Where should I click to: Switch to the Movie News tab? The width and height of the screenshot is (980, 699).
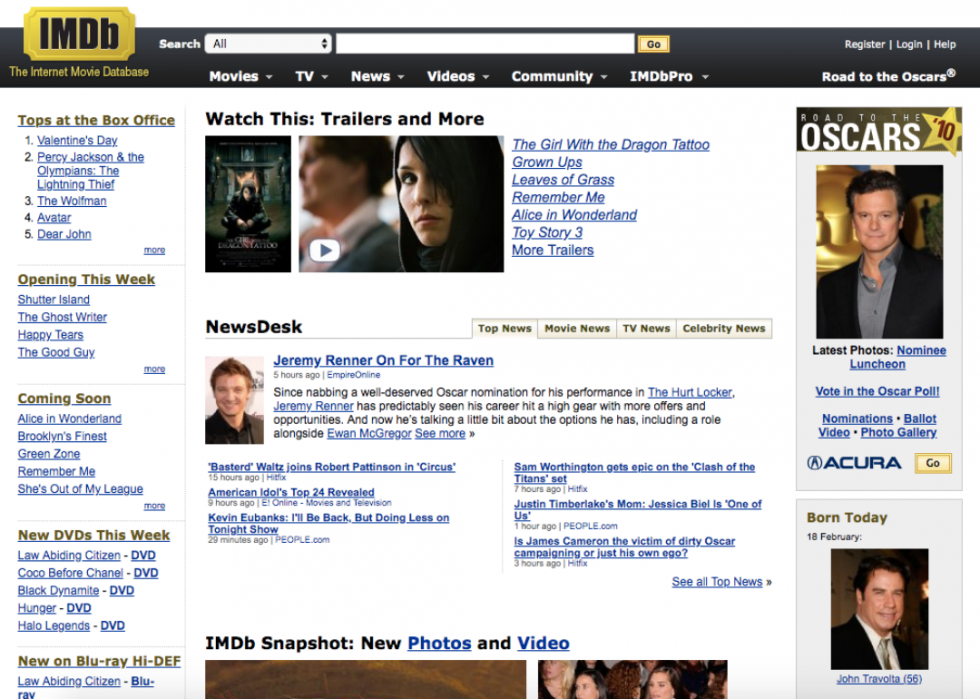[x=577, y=328]
